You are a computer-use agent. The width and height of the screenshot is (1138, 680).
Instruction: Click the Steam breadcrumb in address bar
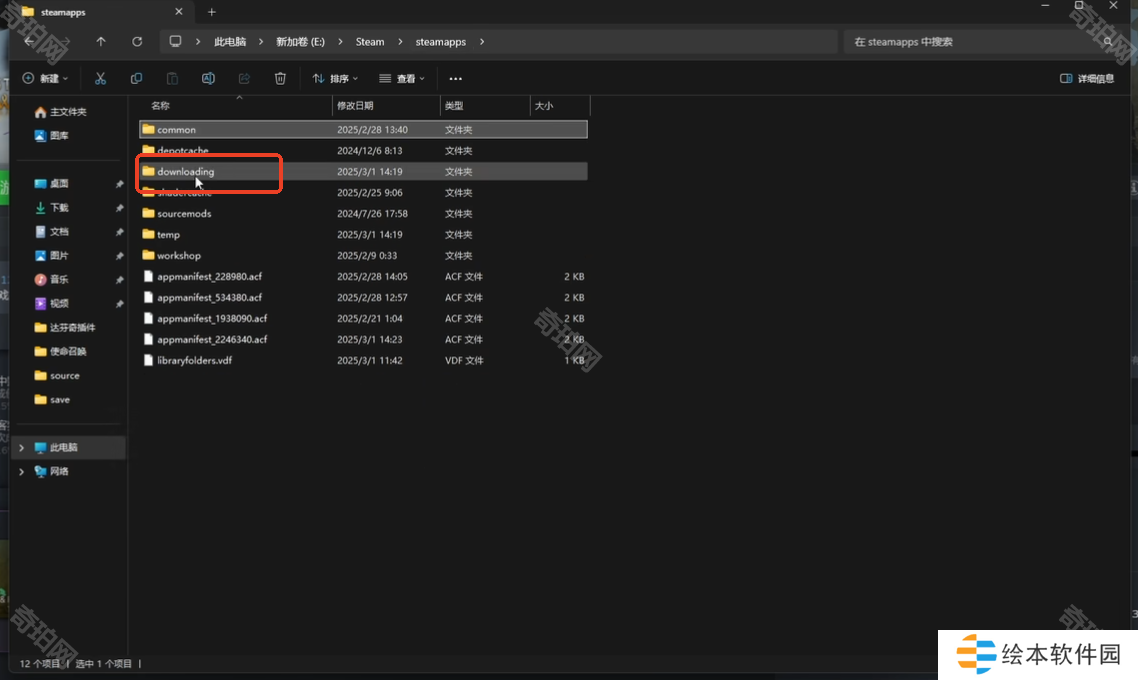pyautogui.click(x=370, y=42)
